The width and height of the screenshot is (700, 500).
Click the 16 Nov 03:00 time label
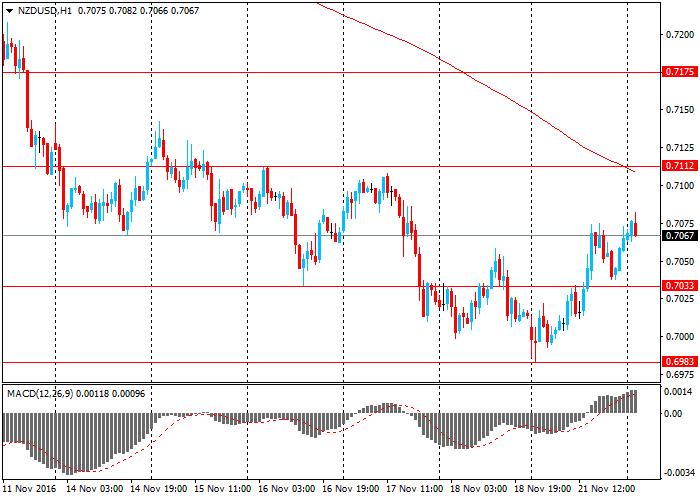pyautogui.click(x=286, y=490)
